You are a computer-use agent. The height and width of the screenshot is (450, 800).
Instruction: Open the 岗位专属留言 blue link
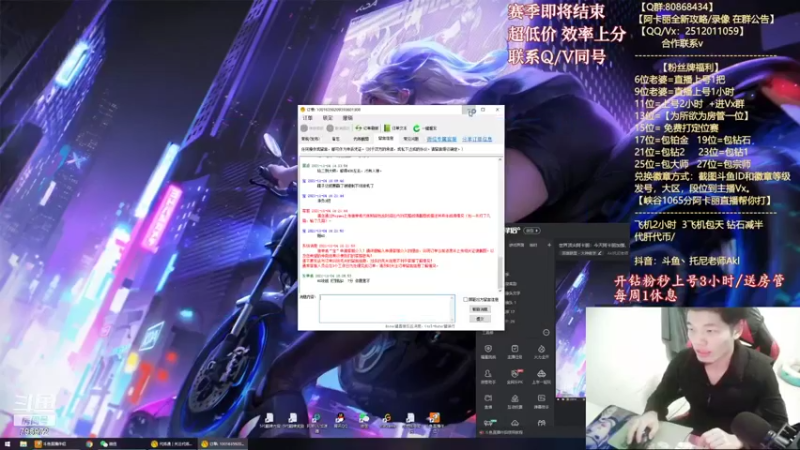(x=442, y=139)
